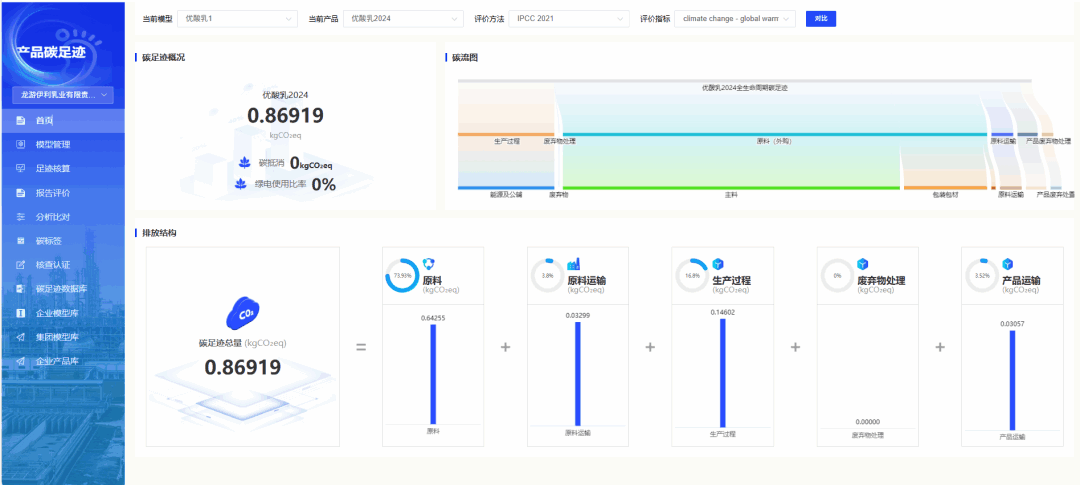Click the 碳流图 section heading
1080x485 pixels.
click(x=465, y=57)
